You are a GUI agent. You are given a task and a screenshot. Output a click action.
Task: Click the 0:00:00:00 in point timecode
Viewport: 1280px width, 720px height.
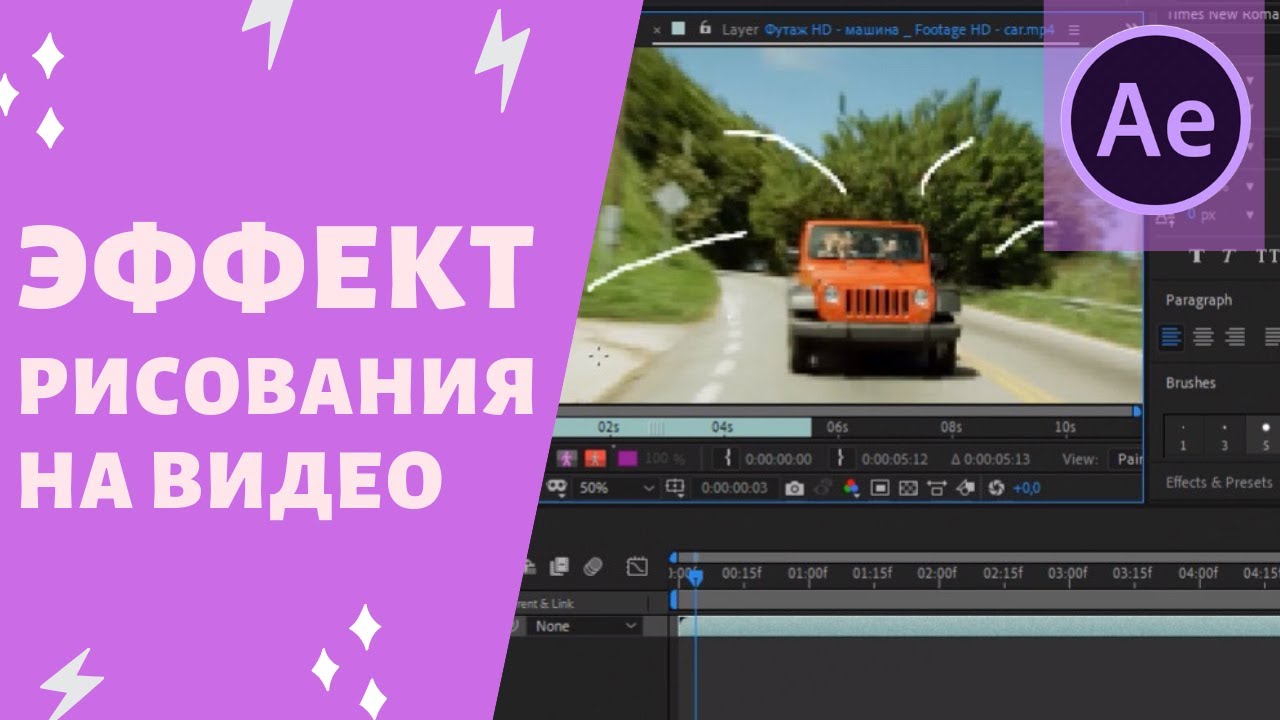pyautogui.click(x=778, y=459)
